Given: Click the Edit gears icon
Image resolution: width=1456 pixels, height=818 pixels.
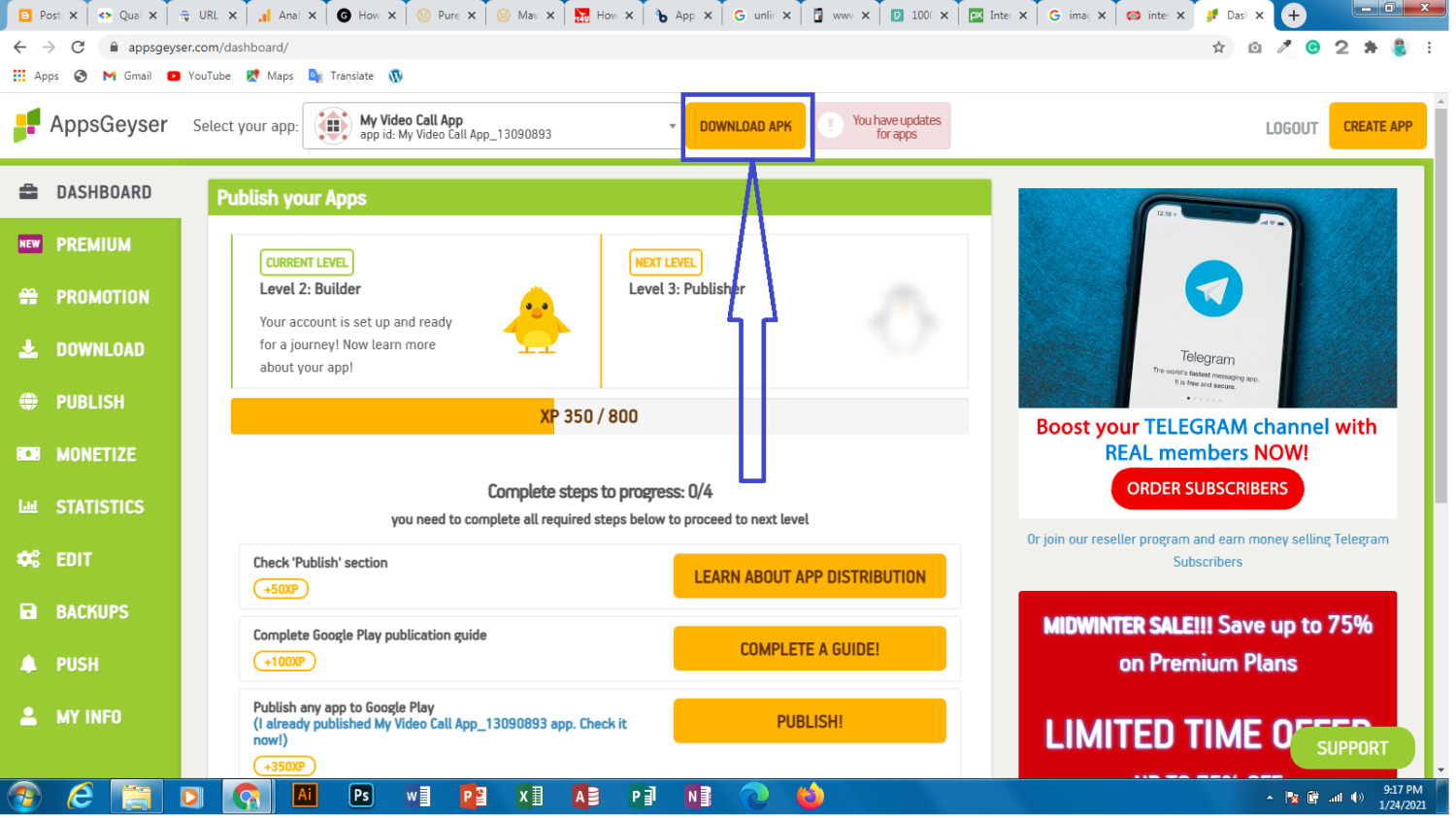Looking at the screenshot, I should (x=29, y=559).
